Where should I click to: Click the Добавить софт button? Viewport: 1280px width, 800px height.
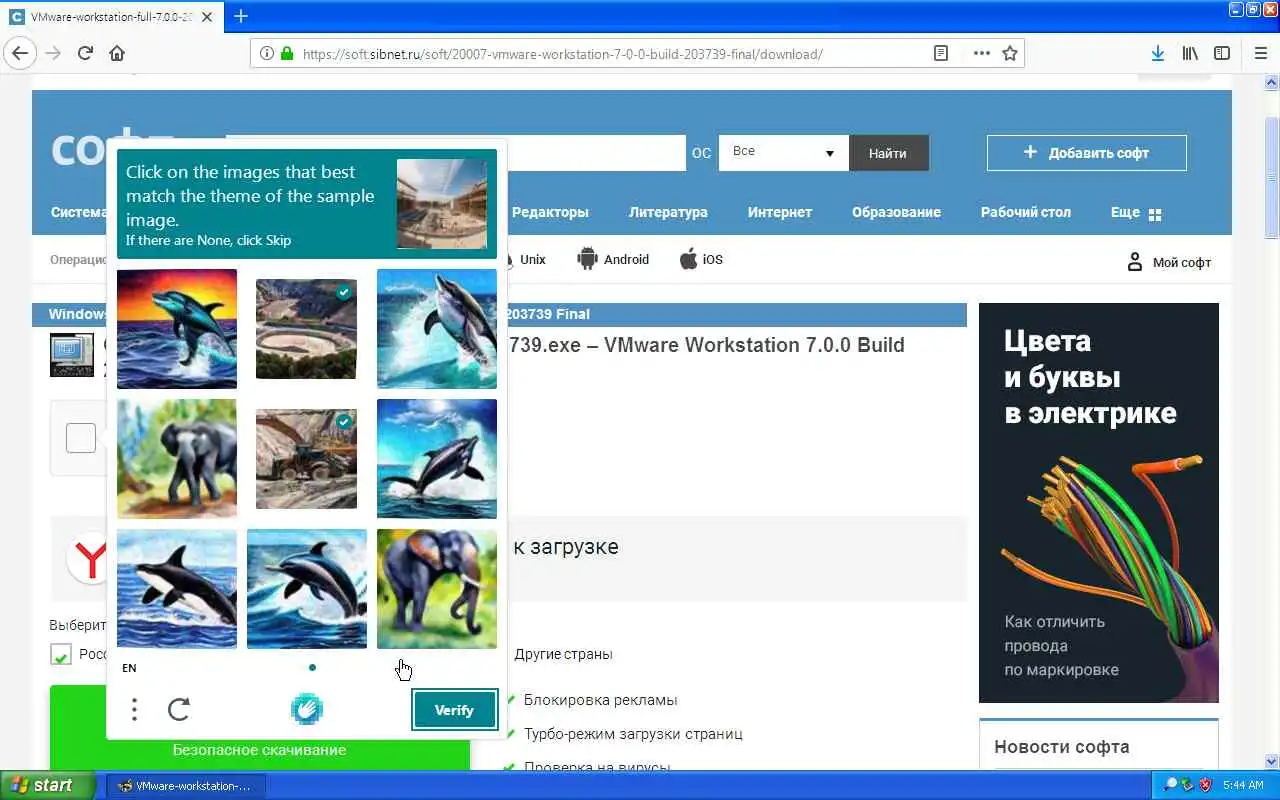(x=1087, y=153)
